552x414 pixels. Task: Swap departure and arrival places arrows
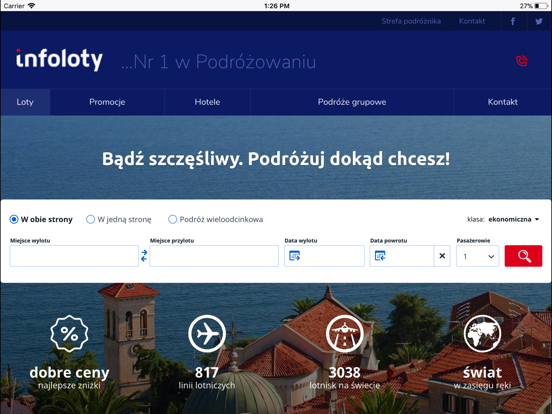[144, 256]
